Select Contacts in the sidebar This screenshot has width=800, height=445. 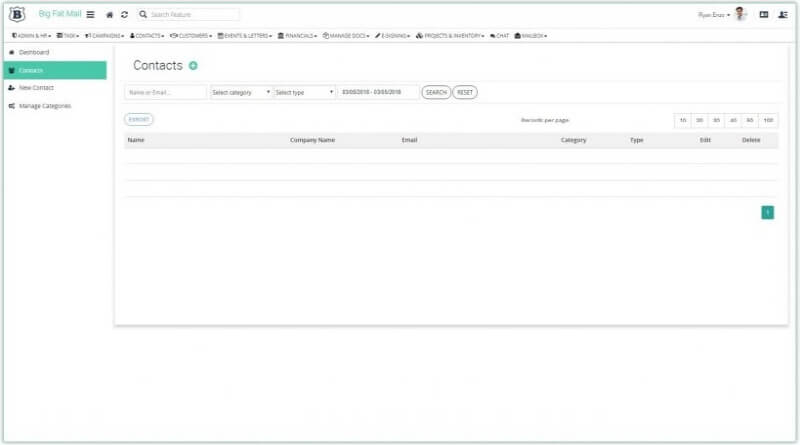[x=55, y=70]
